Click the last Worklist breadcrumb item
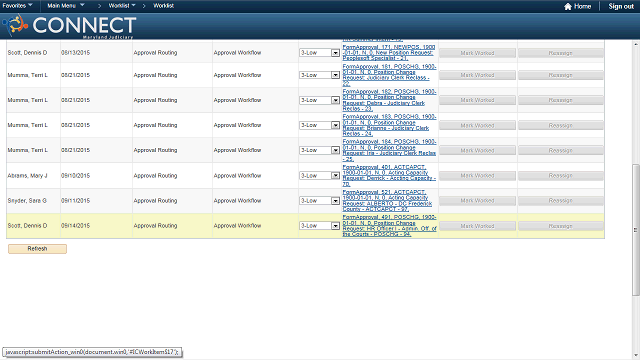 (x=163, y=6)
